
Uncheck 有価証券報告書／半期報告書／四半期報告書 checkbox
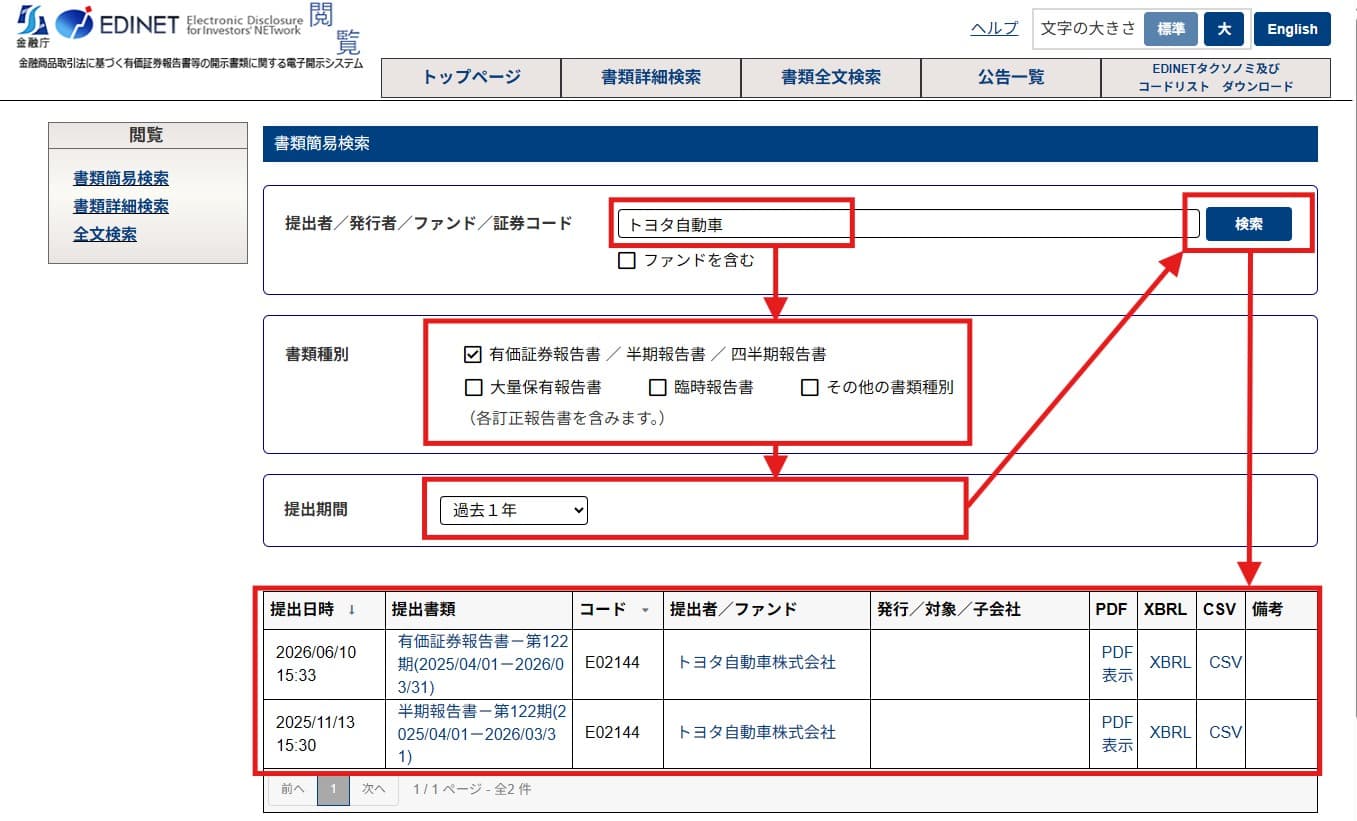point(473,354)
